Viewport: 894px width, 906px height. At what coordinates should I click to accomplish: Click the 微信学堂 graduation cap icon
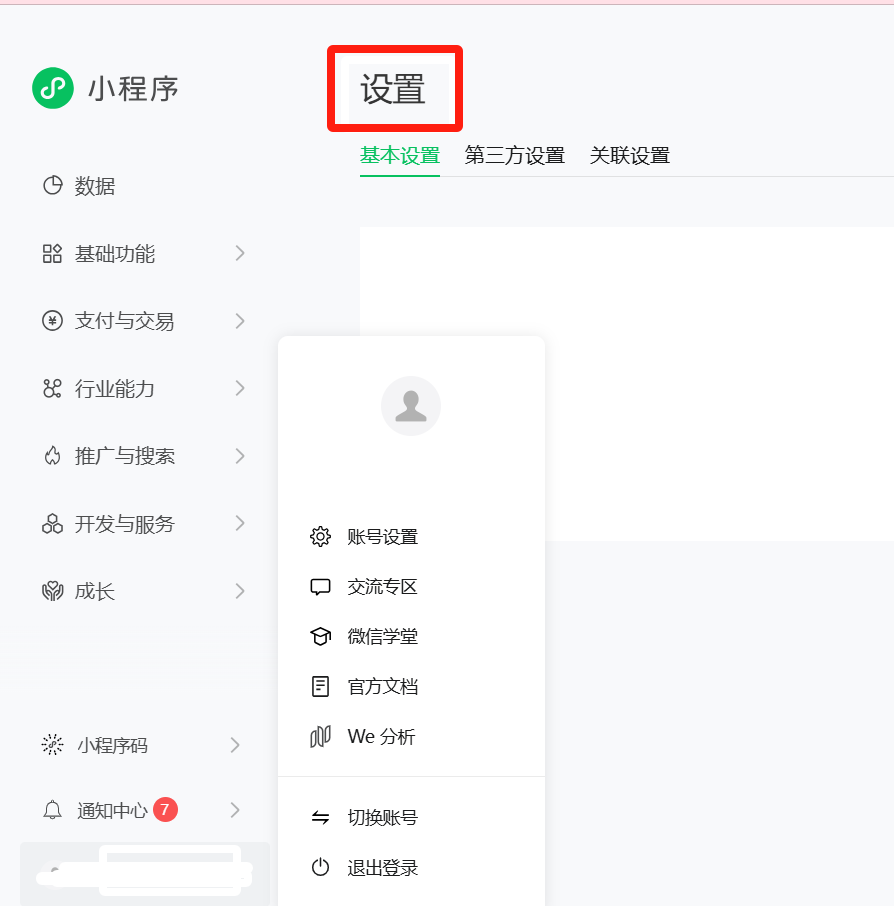coord(320,637)
